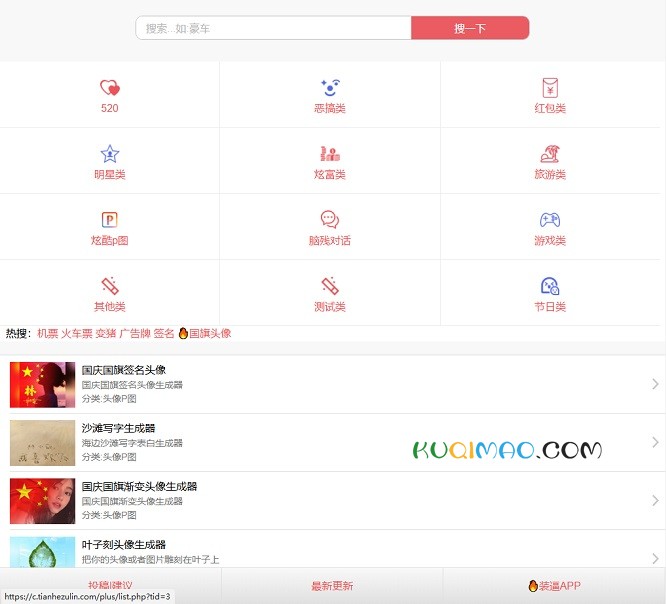Click the title 国庆国旗渐变头像生成器
The width and height of the screenshot is (666, 604).
139,487
